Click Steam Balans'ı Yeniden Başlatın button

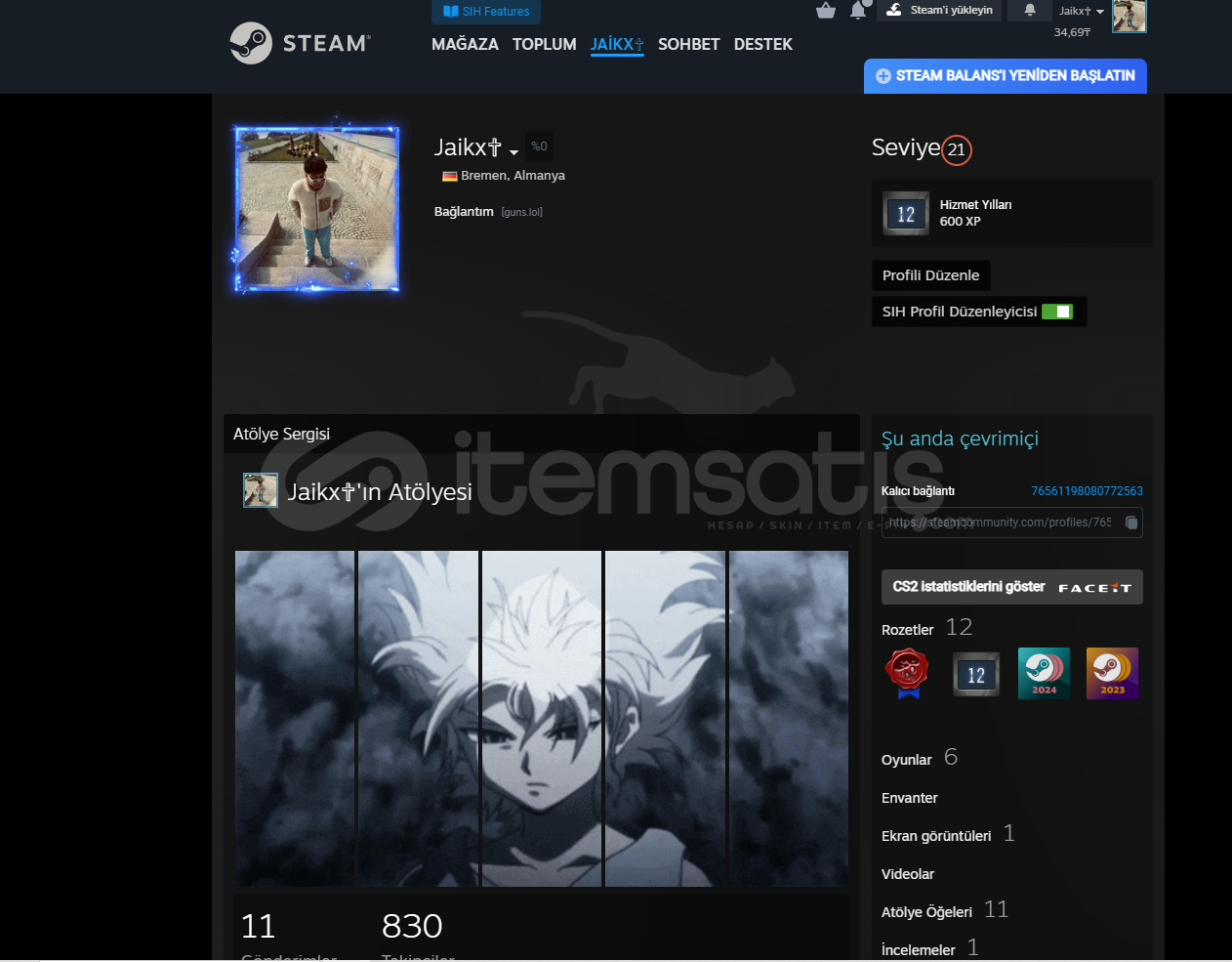click(x=1006, y=76)
